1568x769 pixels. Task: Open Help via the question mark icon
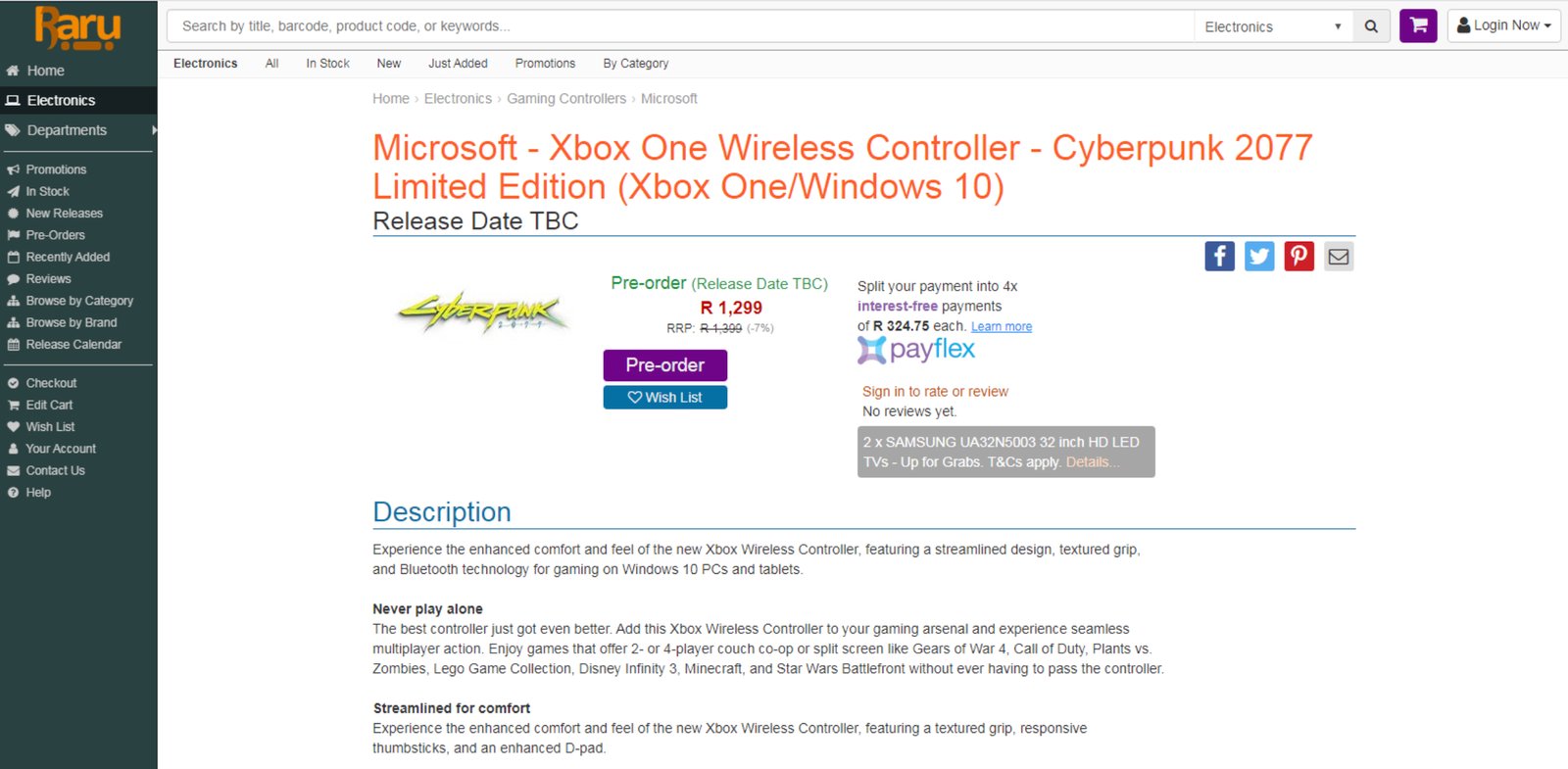tap(15, 492)
